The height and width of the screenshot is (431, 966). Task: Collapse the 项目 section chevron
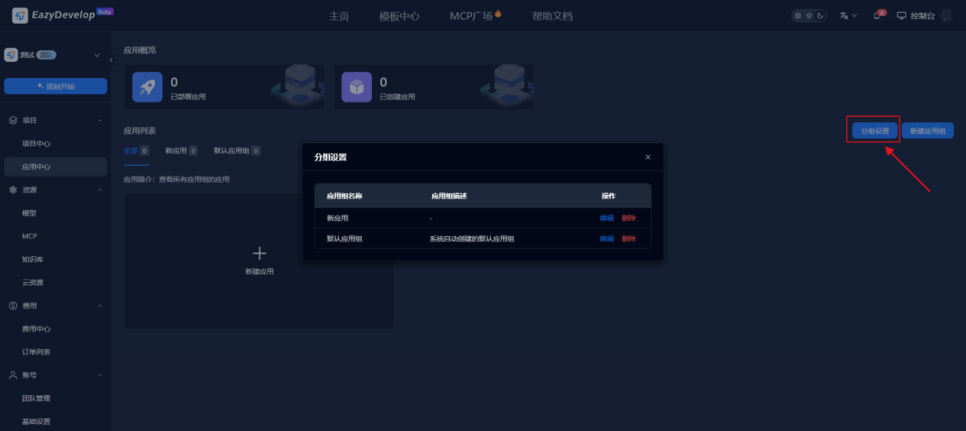(100, 120)
